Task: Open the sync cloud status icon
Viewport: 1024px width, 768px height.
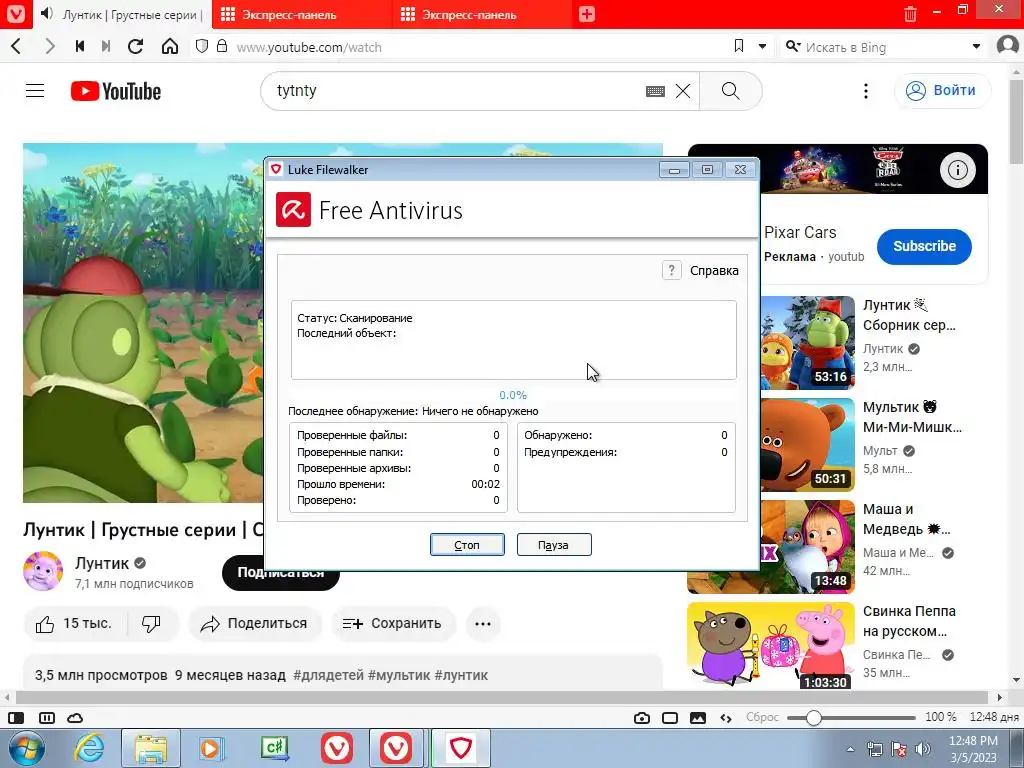Action: 75,718
